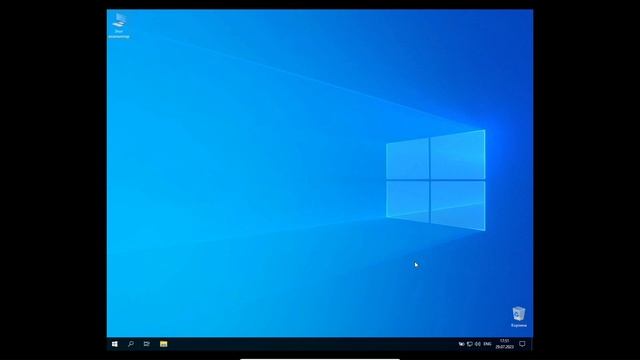Open the network status tray icon
This screenshot has height=360, width=640.
[x=470, y=344]
